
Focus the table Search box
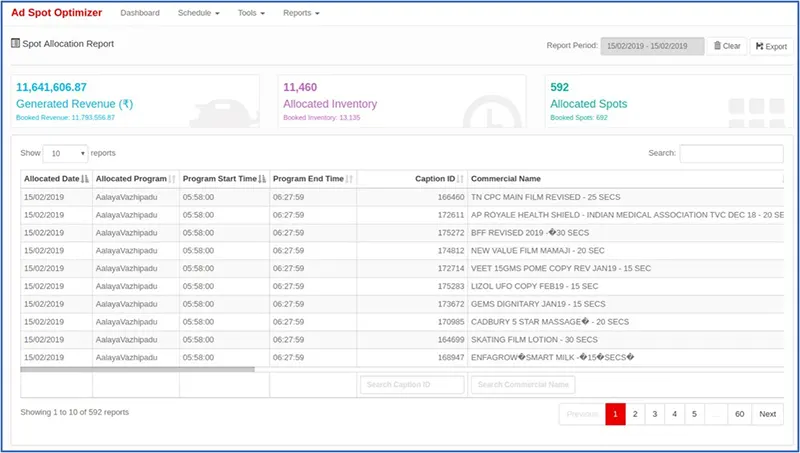point(731,154)
